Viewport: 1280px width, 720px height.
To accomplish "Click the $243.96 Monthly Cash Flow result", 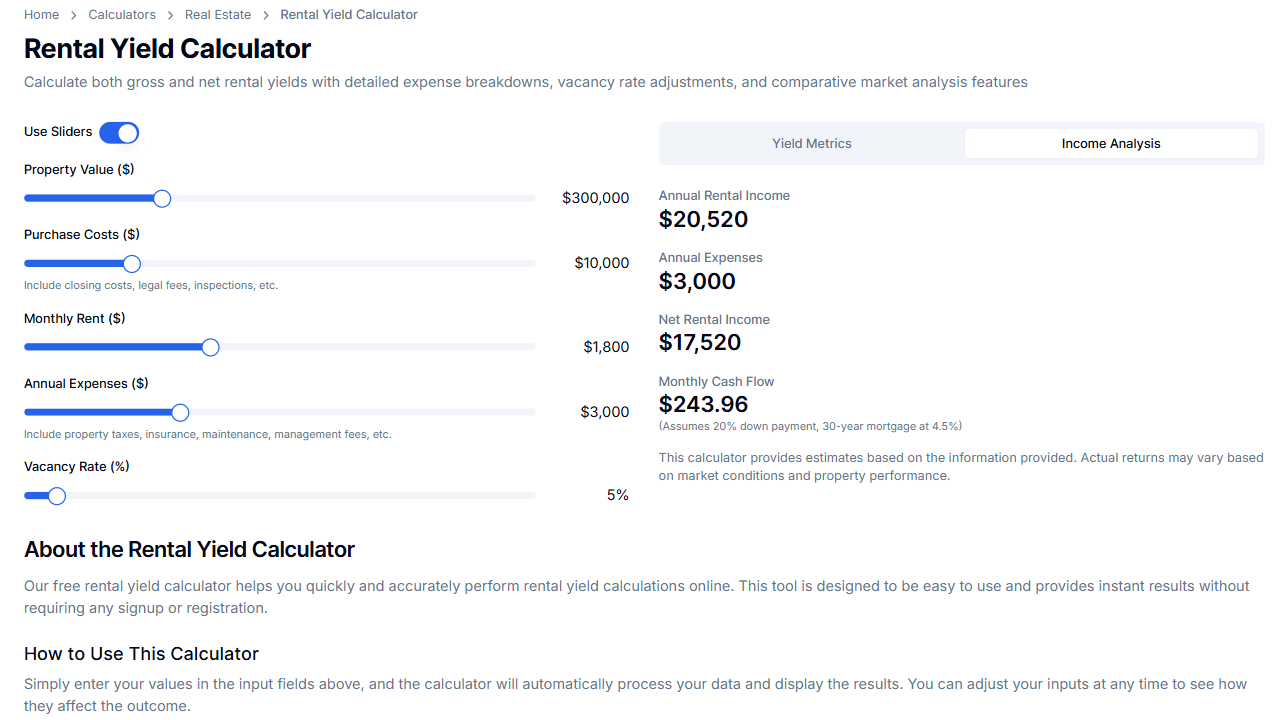I will pos(703,405).
